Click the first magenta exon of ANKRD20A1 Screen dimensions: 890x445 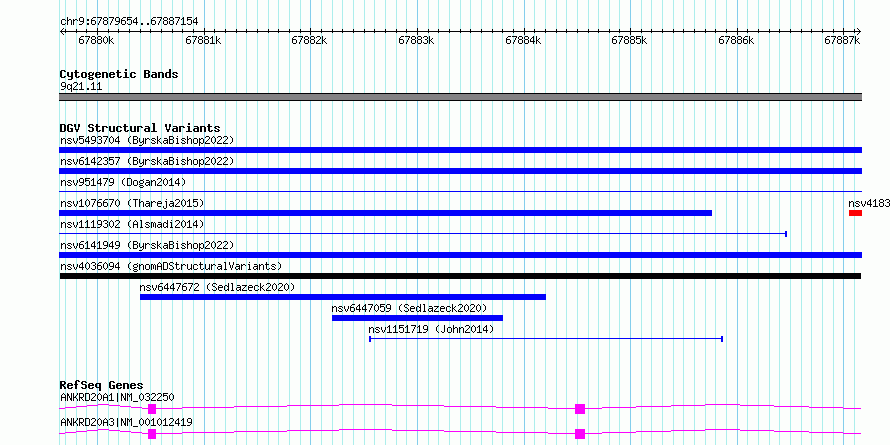(152, 409)
